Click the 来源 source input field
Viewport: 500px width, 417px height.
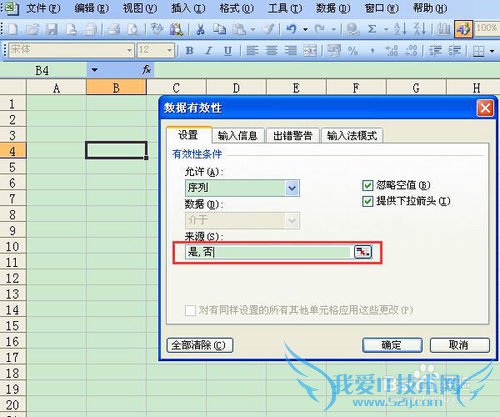click(269, 252)
